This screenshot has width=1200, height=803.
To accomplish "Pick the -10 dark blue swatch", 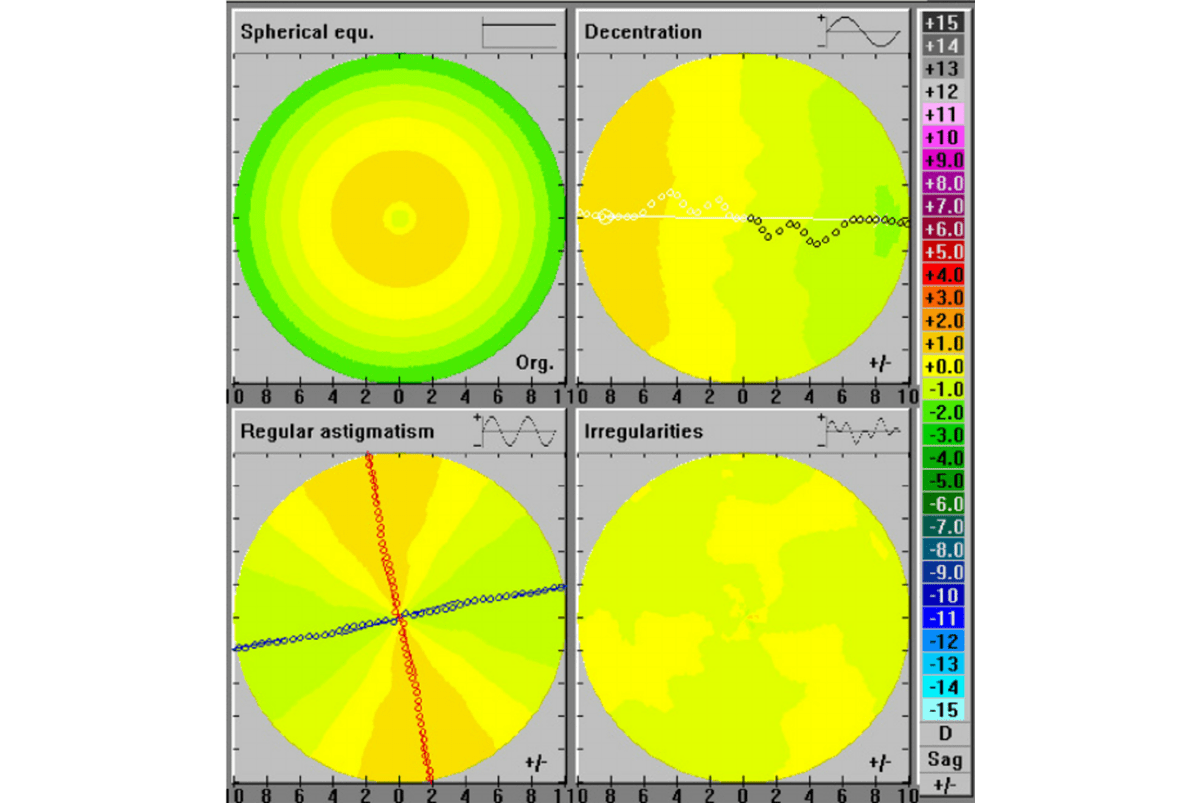I will click(x=943, y=595).
